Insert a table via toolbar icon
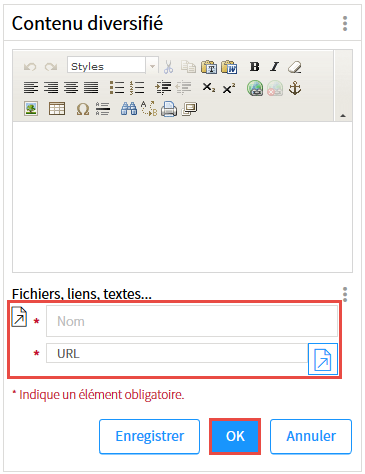This screenshot has height=474, width=365. pyautogui.click(x=57, y=108)
